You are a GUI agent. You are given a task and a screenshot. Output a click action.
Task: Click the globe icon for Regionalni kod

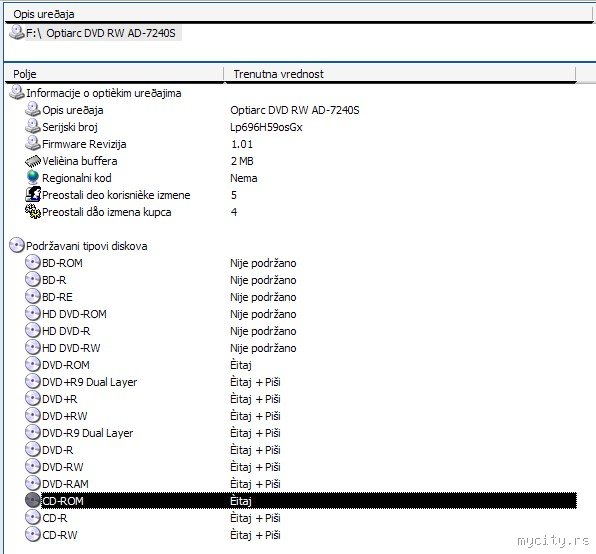point(33,177)
